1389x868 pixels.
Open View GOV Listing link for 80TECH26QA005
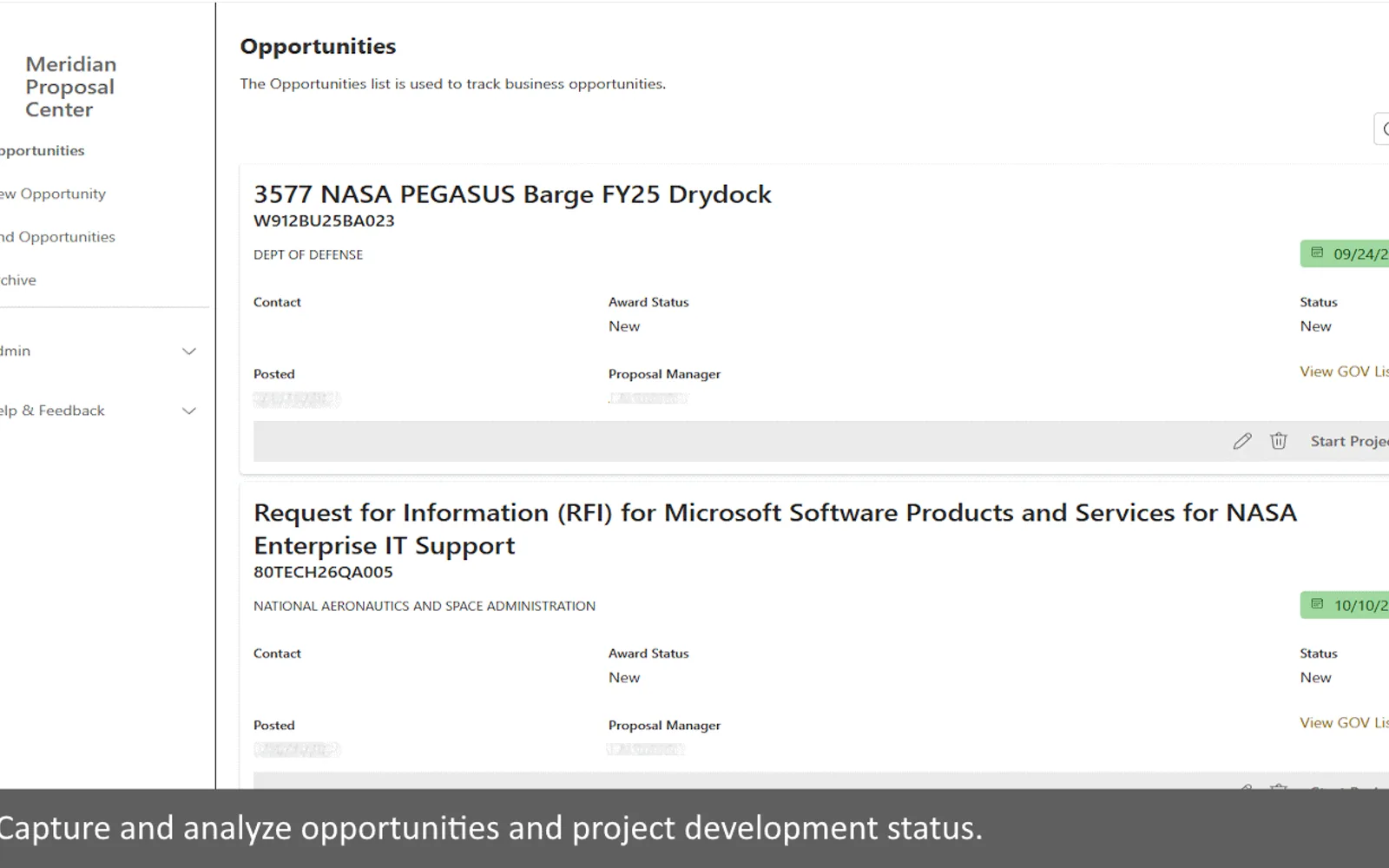tap(1344, 723)
